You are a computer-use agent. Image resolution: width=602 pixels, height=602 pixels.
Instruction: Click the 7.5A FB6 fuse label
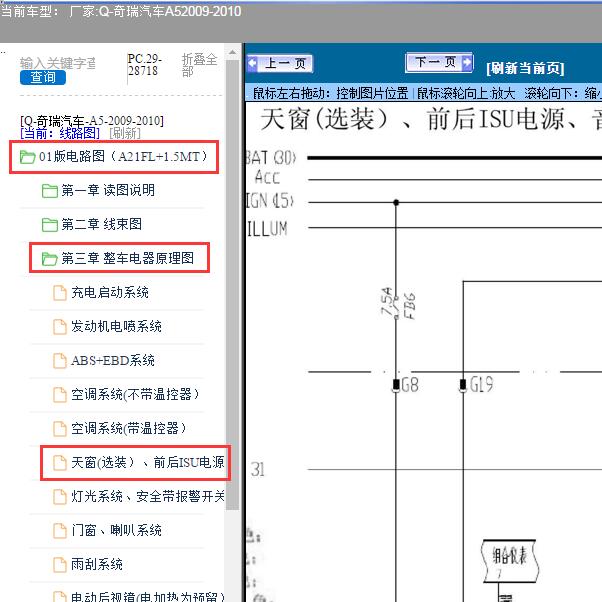click(x=398, y=304)
